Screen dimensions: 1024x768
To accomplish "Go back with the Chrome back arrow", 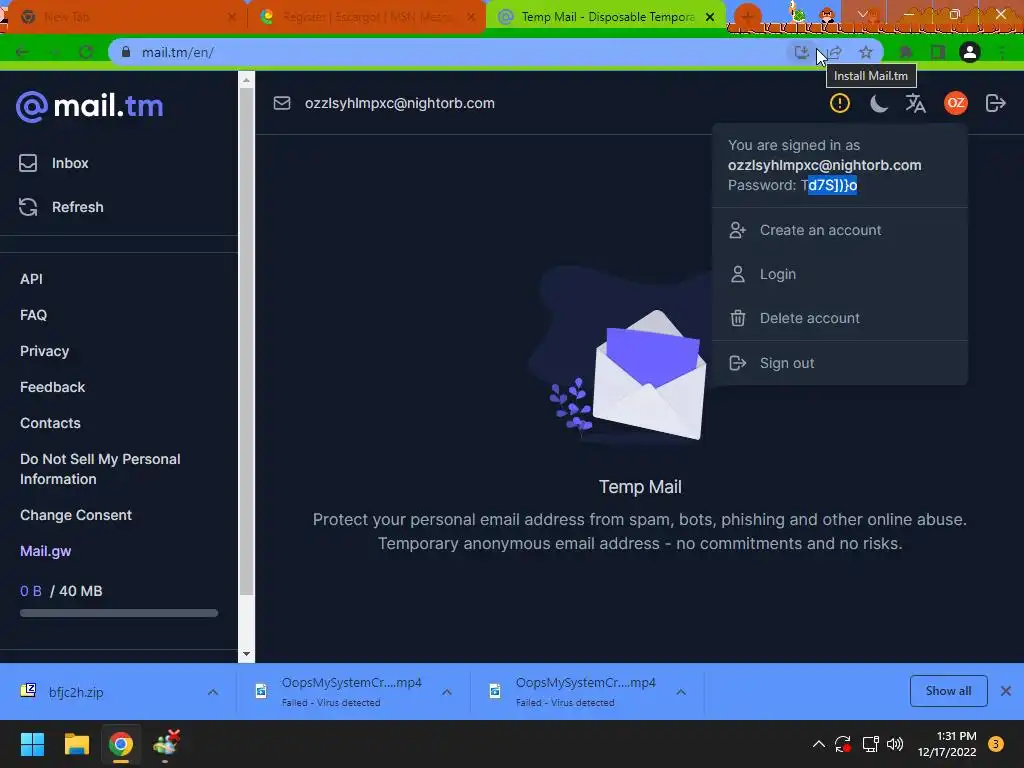I will (22, 52).
